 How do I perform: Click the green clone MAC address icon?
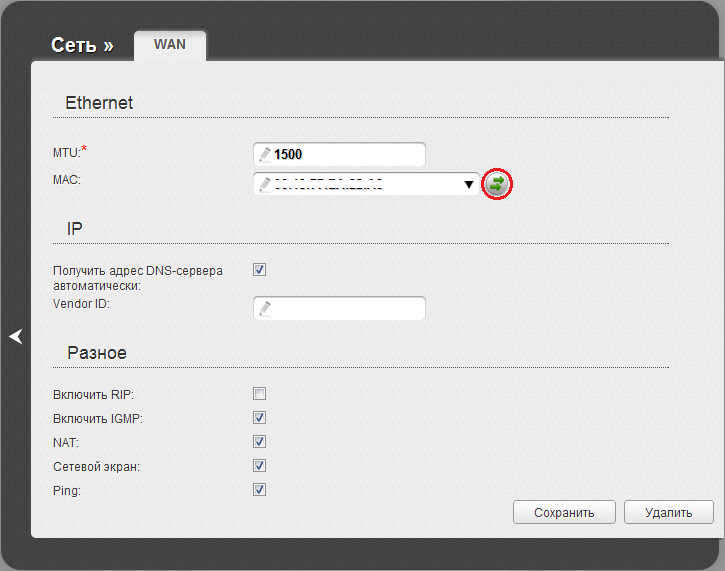(x=497, y=184)
